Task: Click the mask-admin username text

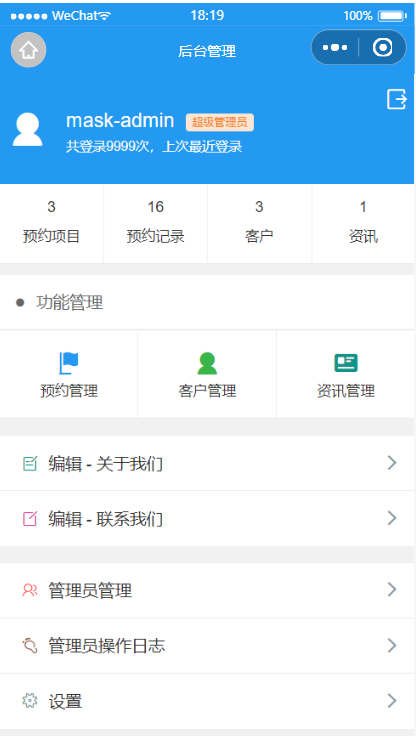Action: tap(120, 121)
